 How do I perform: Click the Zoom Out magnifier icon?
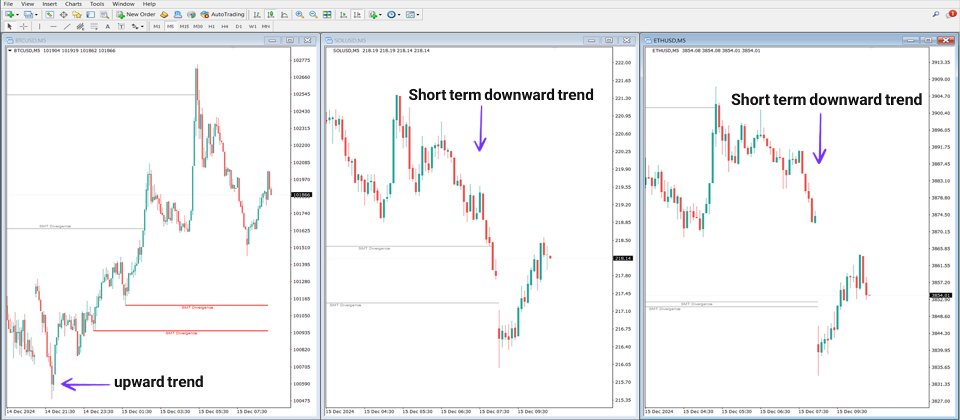point(313,14)
